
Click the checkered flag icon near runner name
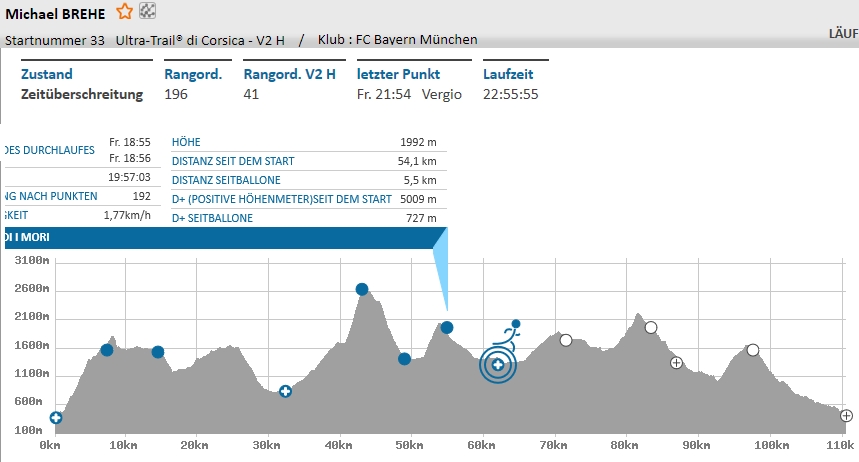coord(147,12)
